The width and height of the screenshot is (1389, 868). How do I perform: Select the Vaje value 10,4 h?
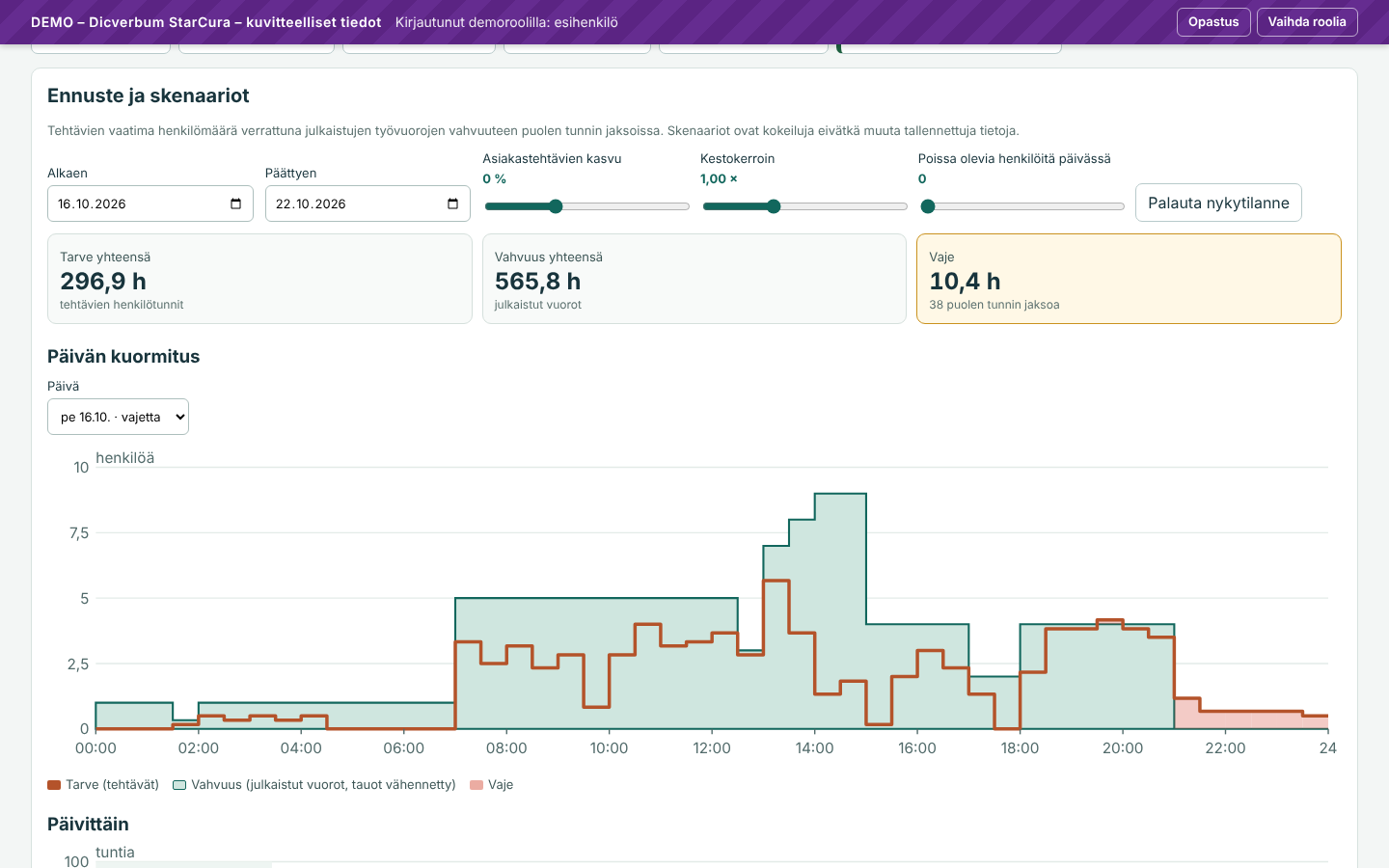click(x=965, y=282)
